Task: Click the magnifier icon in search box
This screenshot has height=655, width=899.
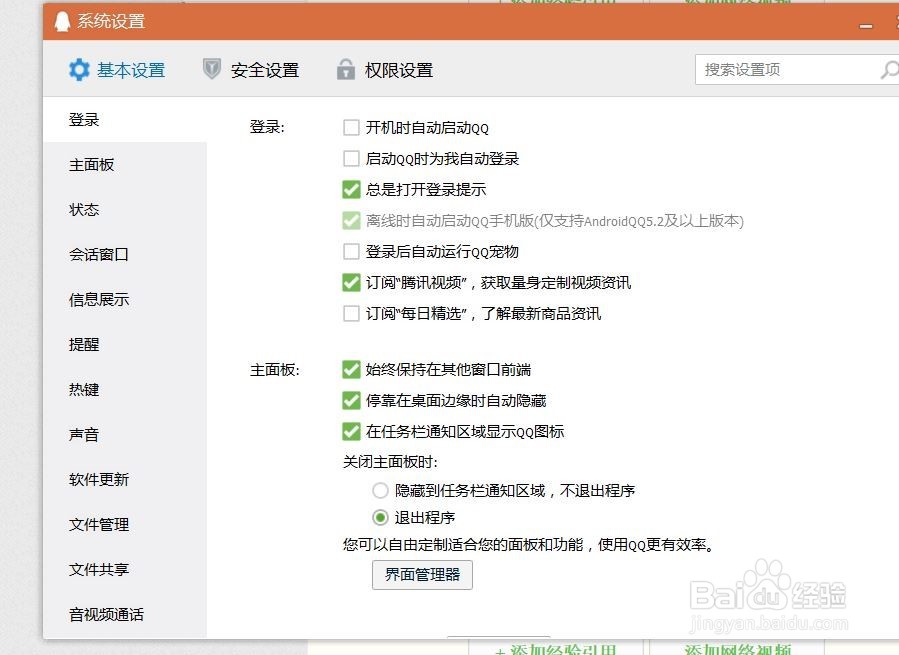Action: pos(889,70)
